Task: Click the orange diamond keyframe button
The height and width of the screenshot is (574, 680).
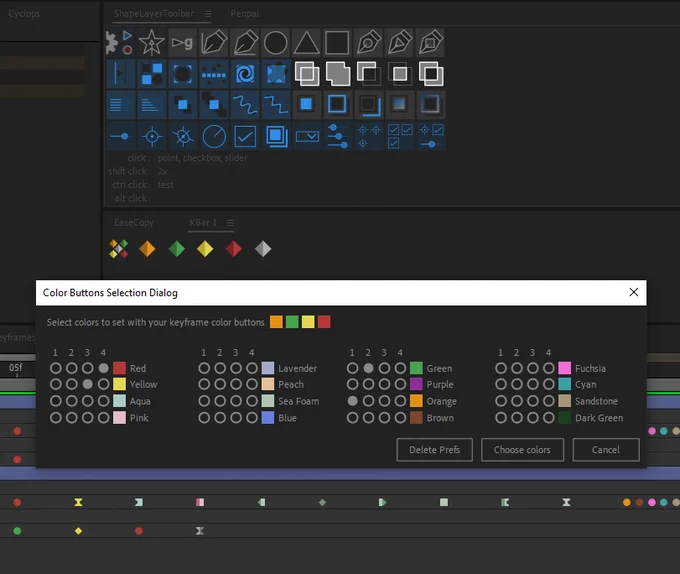Action: (x=147, y=249)
